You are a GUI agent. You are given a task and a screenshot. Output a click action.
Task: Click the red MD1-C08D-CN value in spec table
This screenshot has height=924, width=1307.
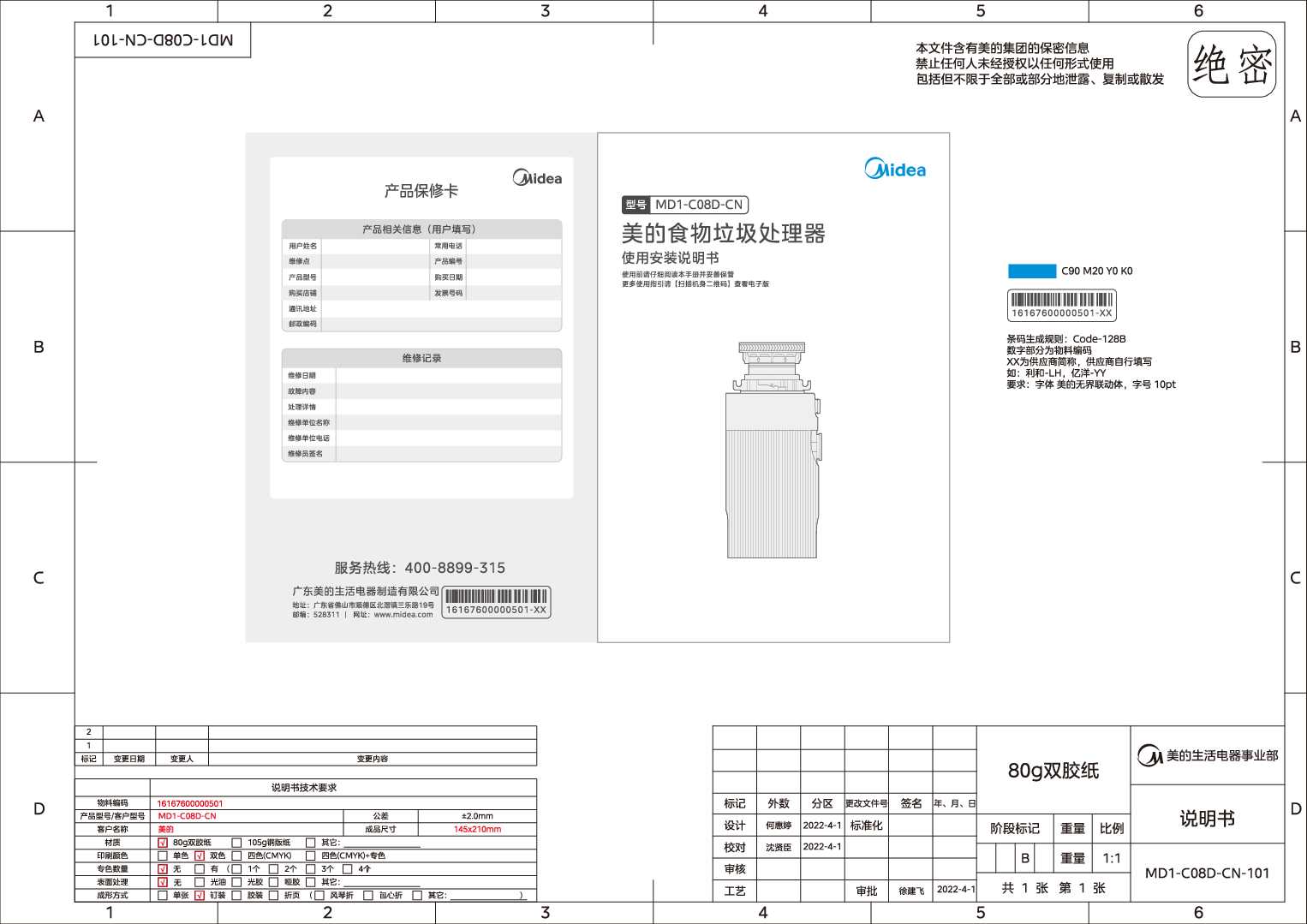click(187, 816)
